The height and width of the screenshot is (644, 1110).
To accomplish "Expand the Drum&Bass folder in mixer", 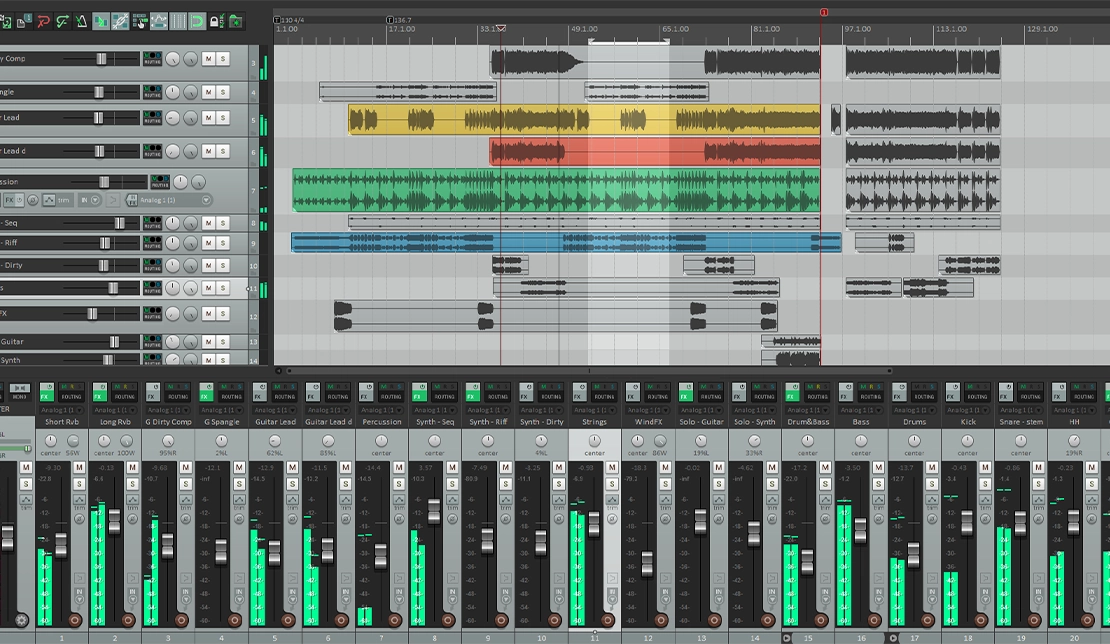I will pyautogui.click(x=786, y=637).
